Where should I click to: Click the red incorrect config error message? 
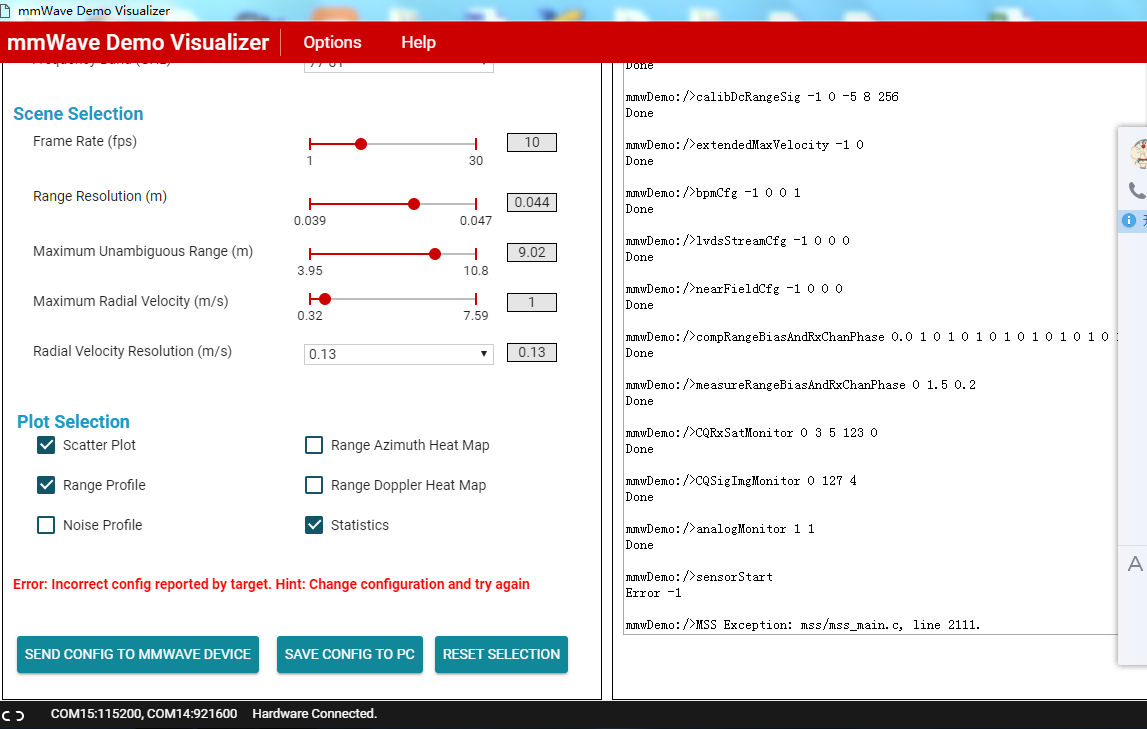(271, 584)
